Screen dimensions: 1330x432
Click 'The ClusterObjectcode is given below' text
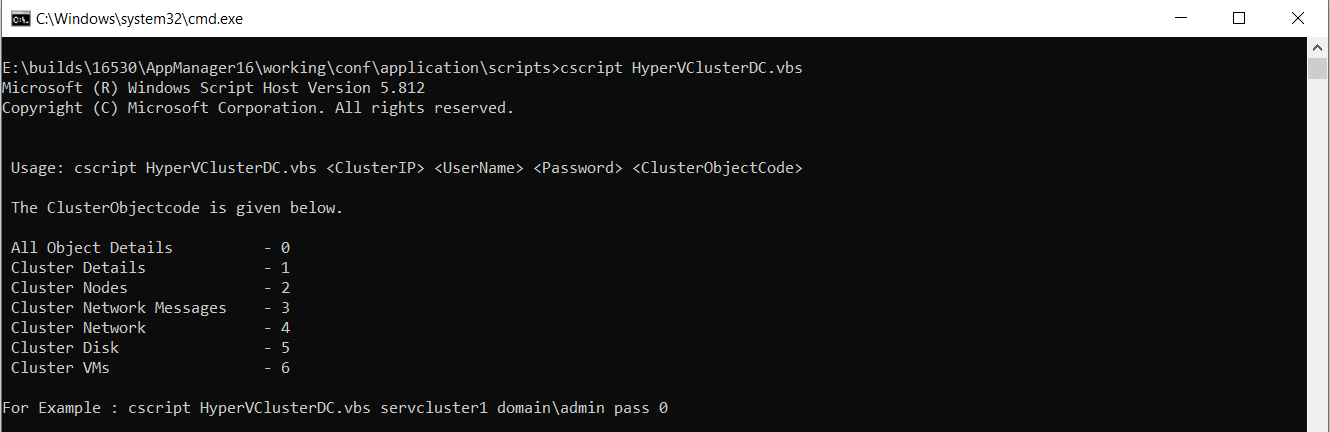[x=177, y=208]
